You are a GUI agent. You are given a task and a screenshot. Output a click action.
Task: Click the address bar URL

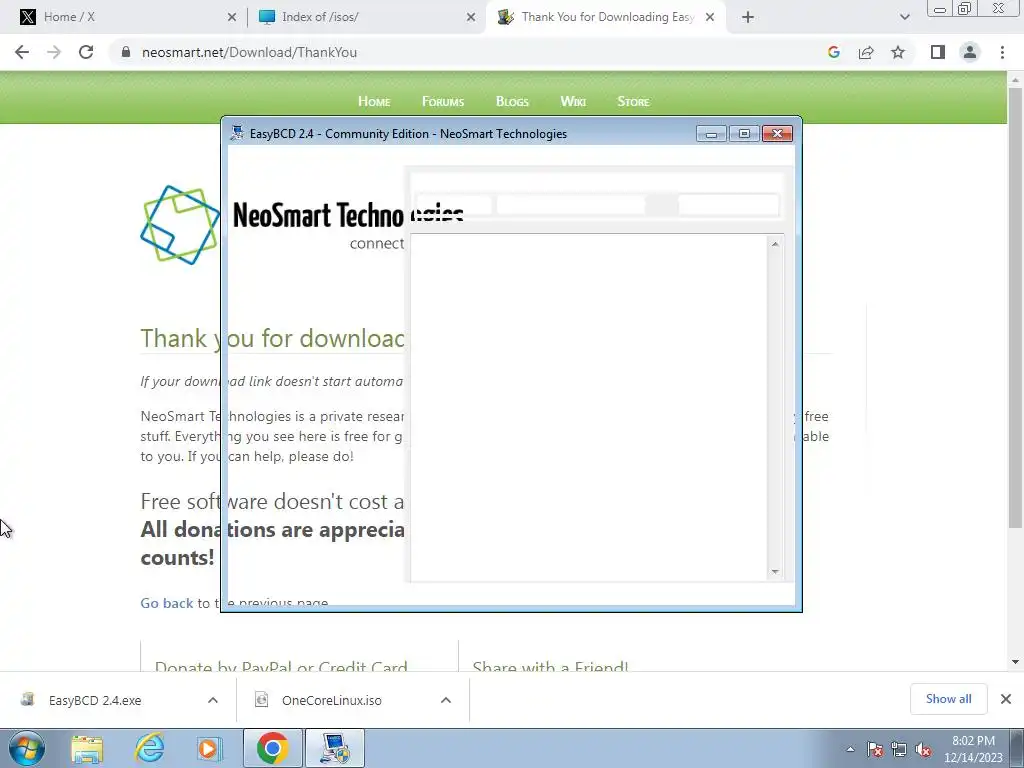pos(249,52)
